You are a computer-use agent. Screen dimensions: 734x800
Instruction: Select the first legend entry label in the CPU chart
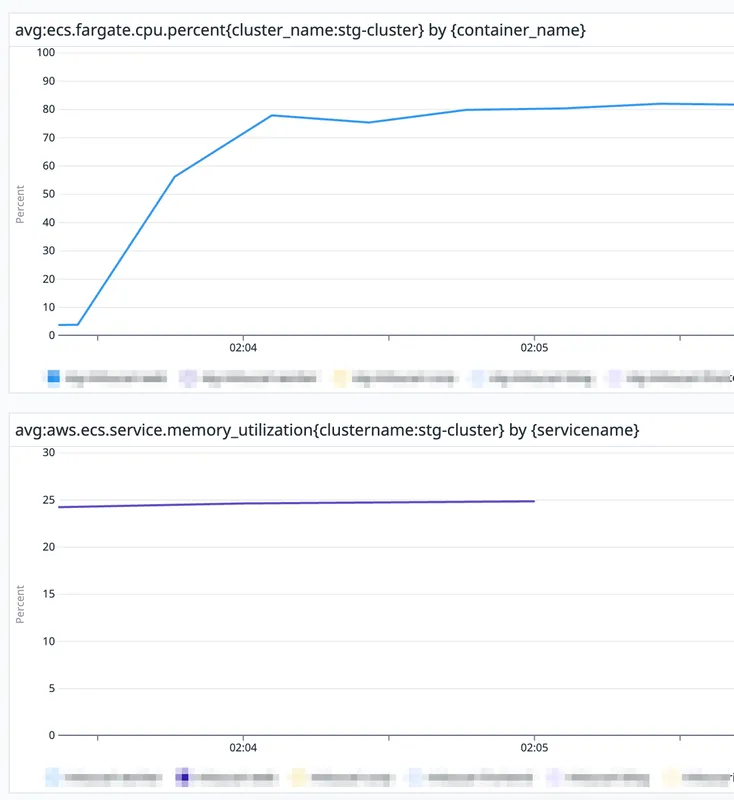115,378
